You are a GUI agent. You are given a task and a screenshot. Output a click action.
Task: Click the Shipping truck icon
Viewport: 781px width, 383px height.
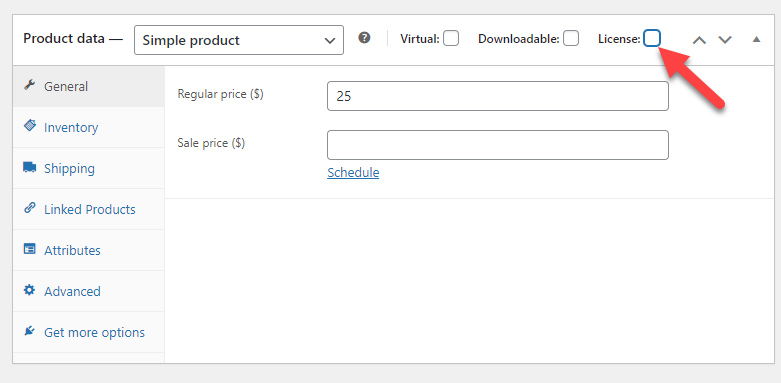[29, 167]
